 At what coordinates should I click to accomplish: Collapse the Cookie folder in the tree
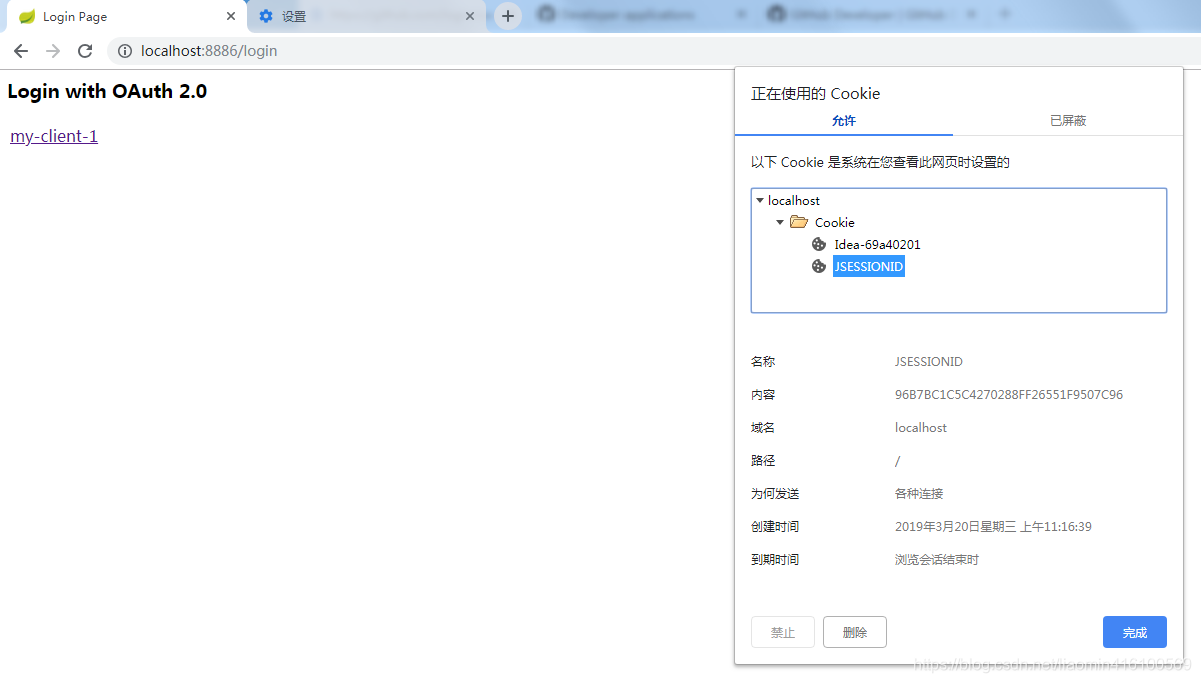point(781,222)
